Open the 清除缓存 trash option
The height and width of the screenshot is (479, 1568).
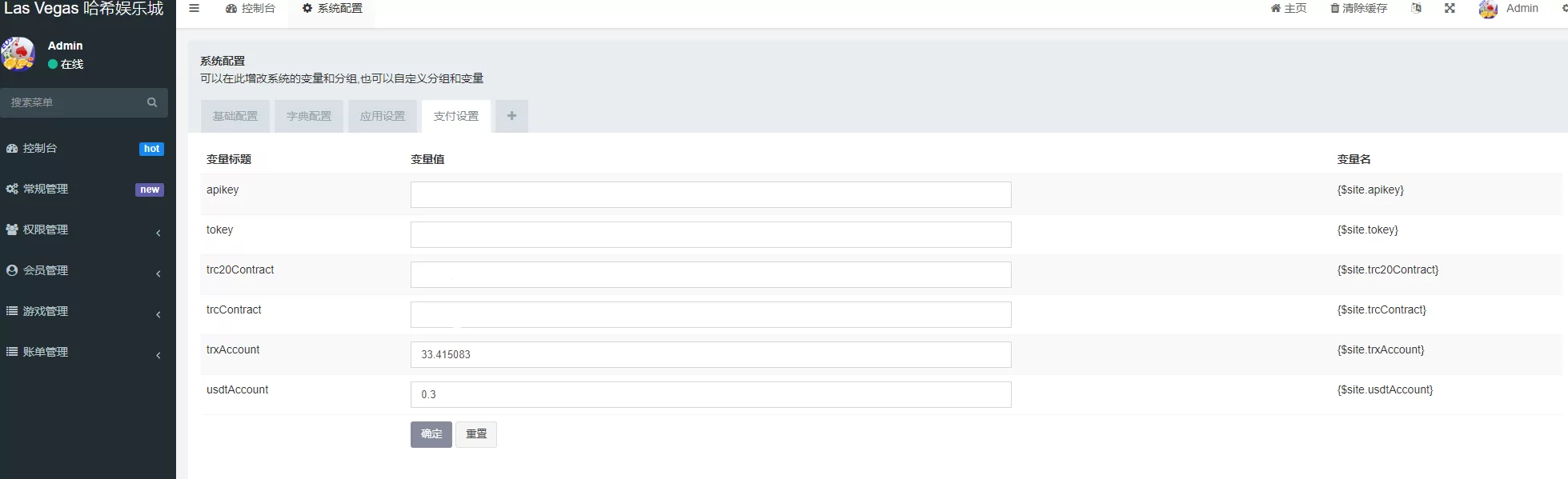[x=1358, y=8]
